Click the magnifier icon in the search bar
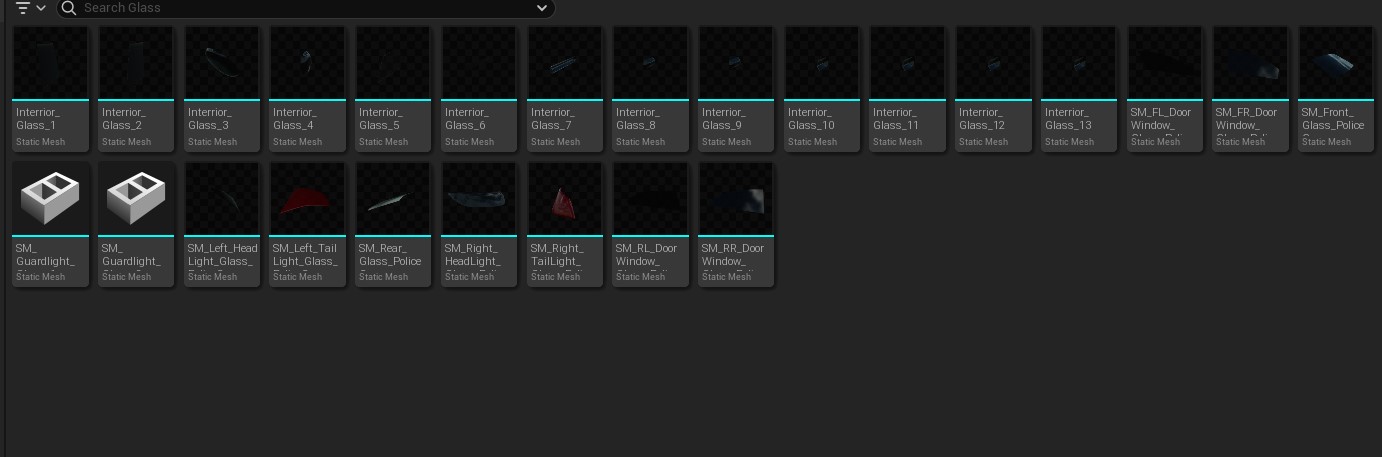 pyautogui.click(x=69, y=8)
